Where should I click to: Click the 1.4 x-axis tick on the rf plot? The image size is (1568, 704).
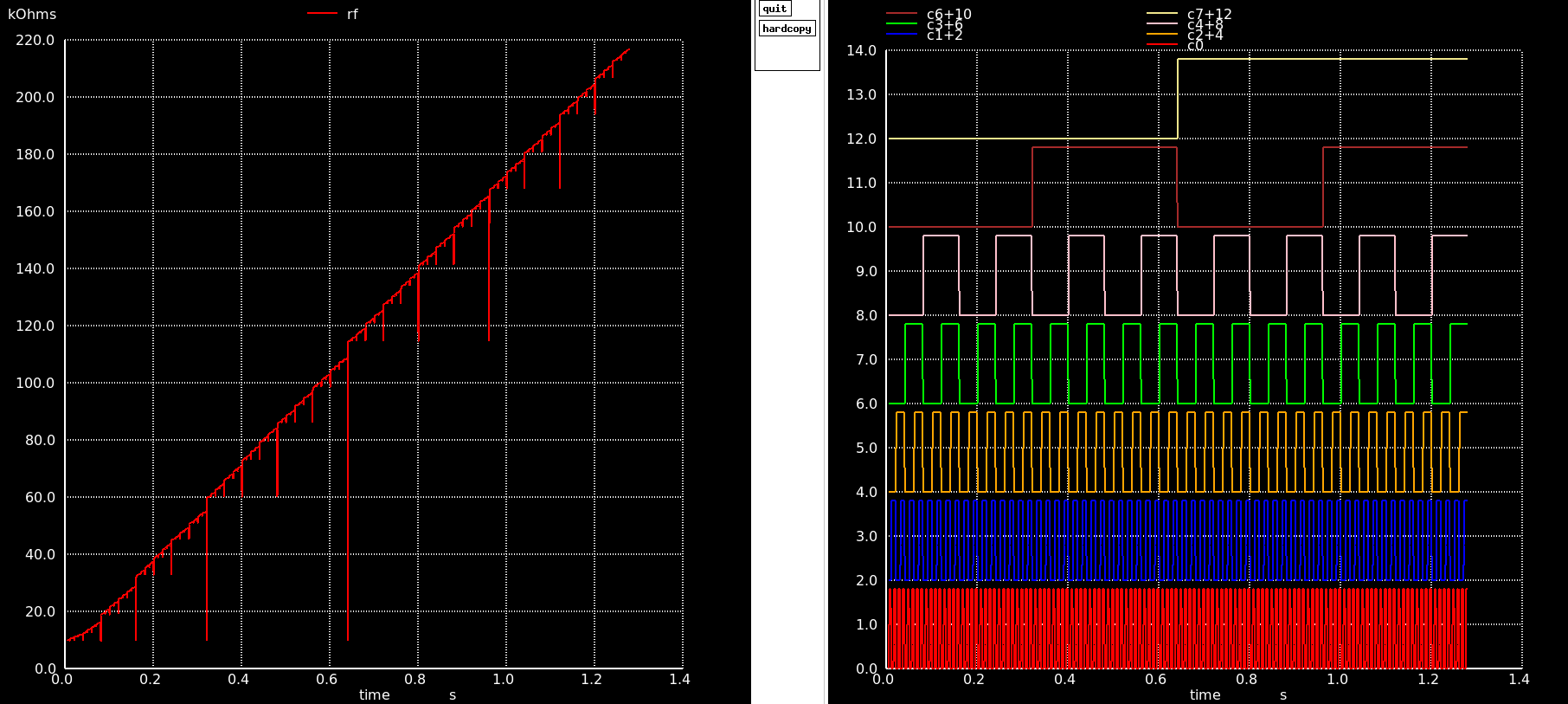679,679
